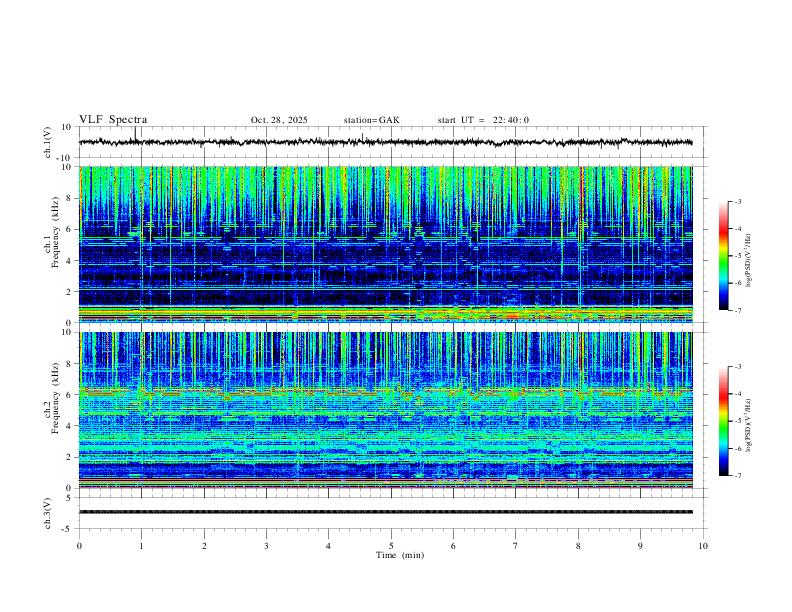Click the "8" kHz tick on ch.1 spectrogram
Image resolution: width=792 pixels, height=612 pixels.
[x=69, y=198]
